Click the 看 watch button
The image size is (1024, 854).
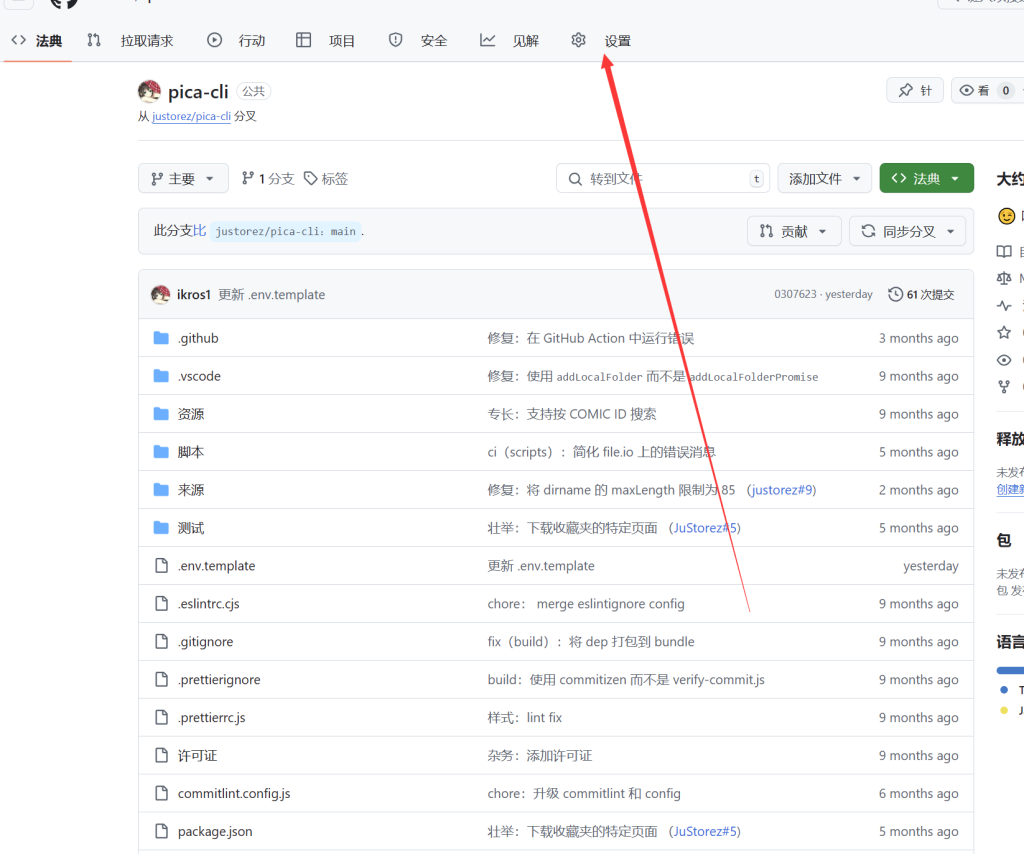click(986, 90)
